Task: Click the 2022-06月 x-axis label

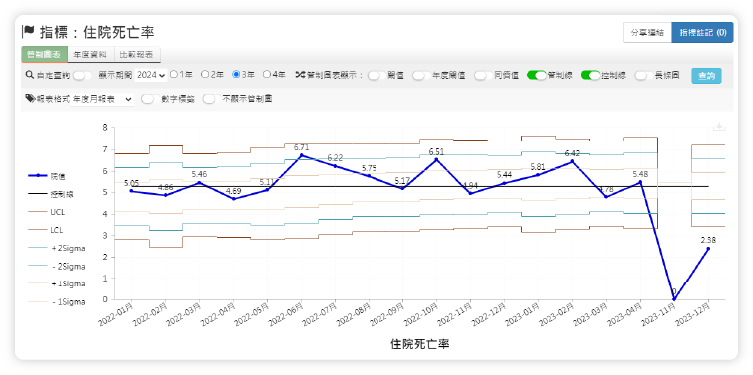Action: coord(285,315)
